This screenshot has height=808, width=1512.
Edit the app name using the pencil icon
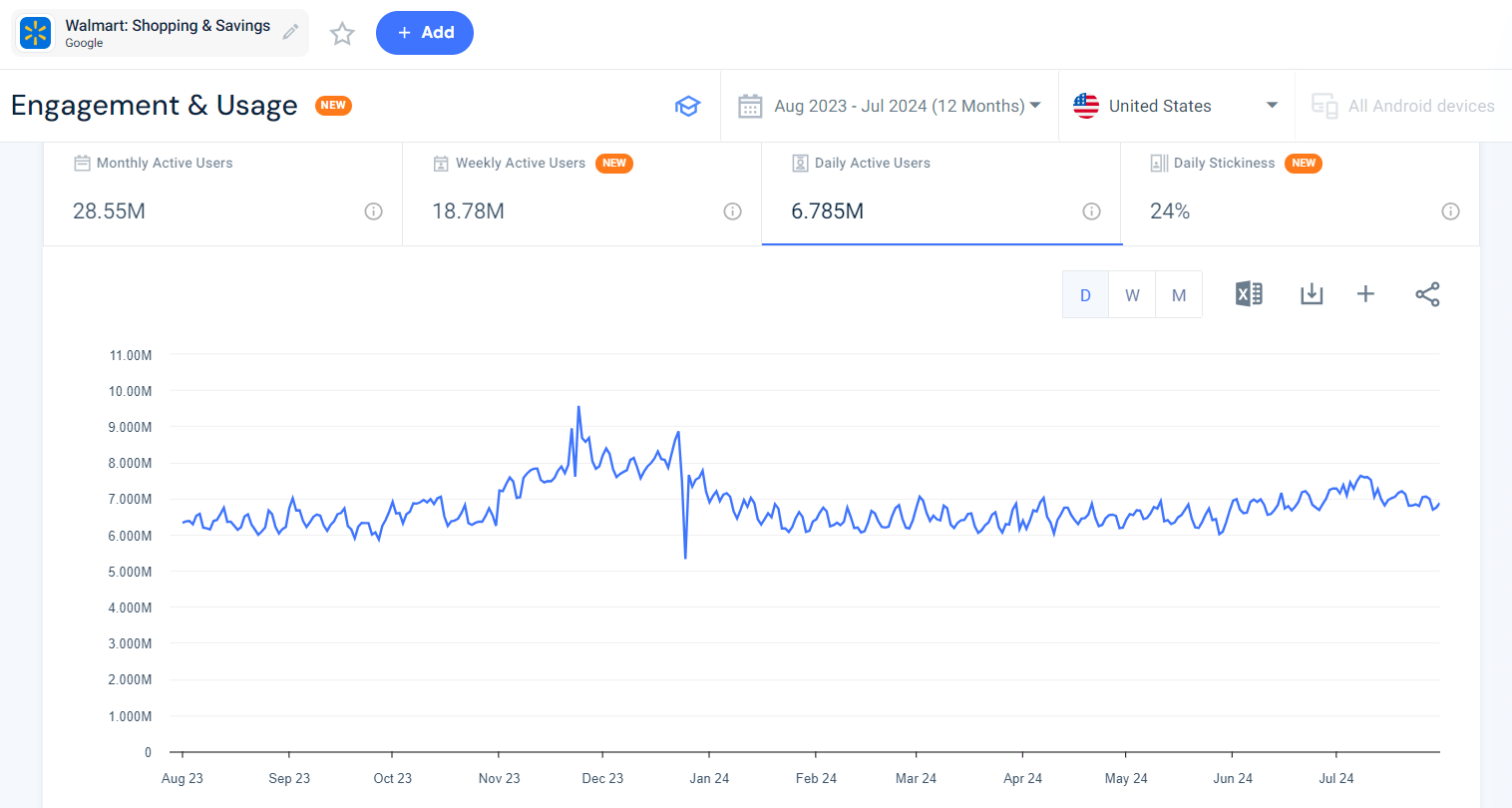[x=290, y=32]
